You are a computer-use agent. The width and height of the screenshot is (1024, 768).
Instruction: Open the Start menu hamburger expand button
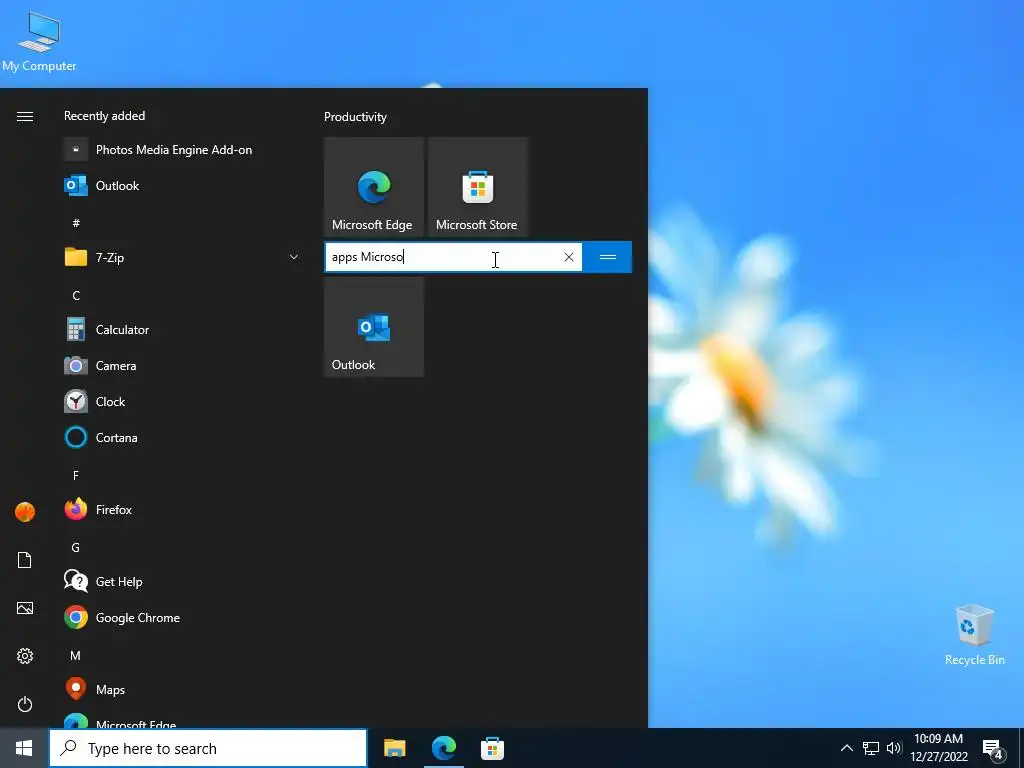point(25,116)
